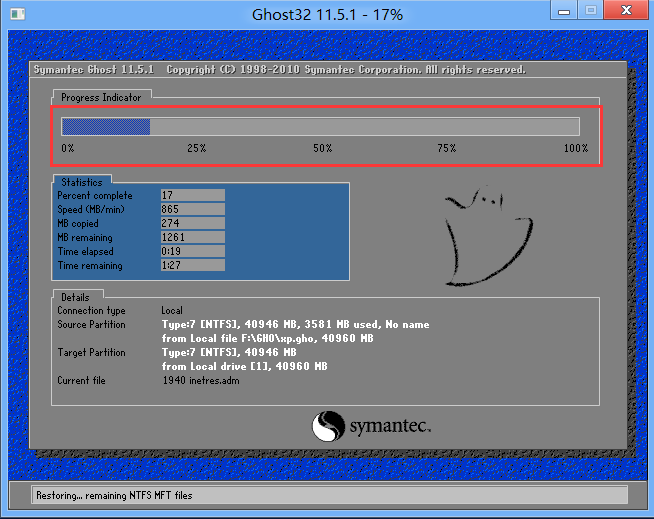Select the Speed (MB/min) value field
This screenshot has height=519, width=654.
pos(192,210)
